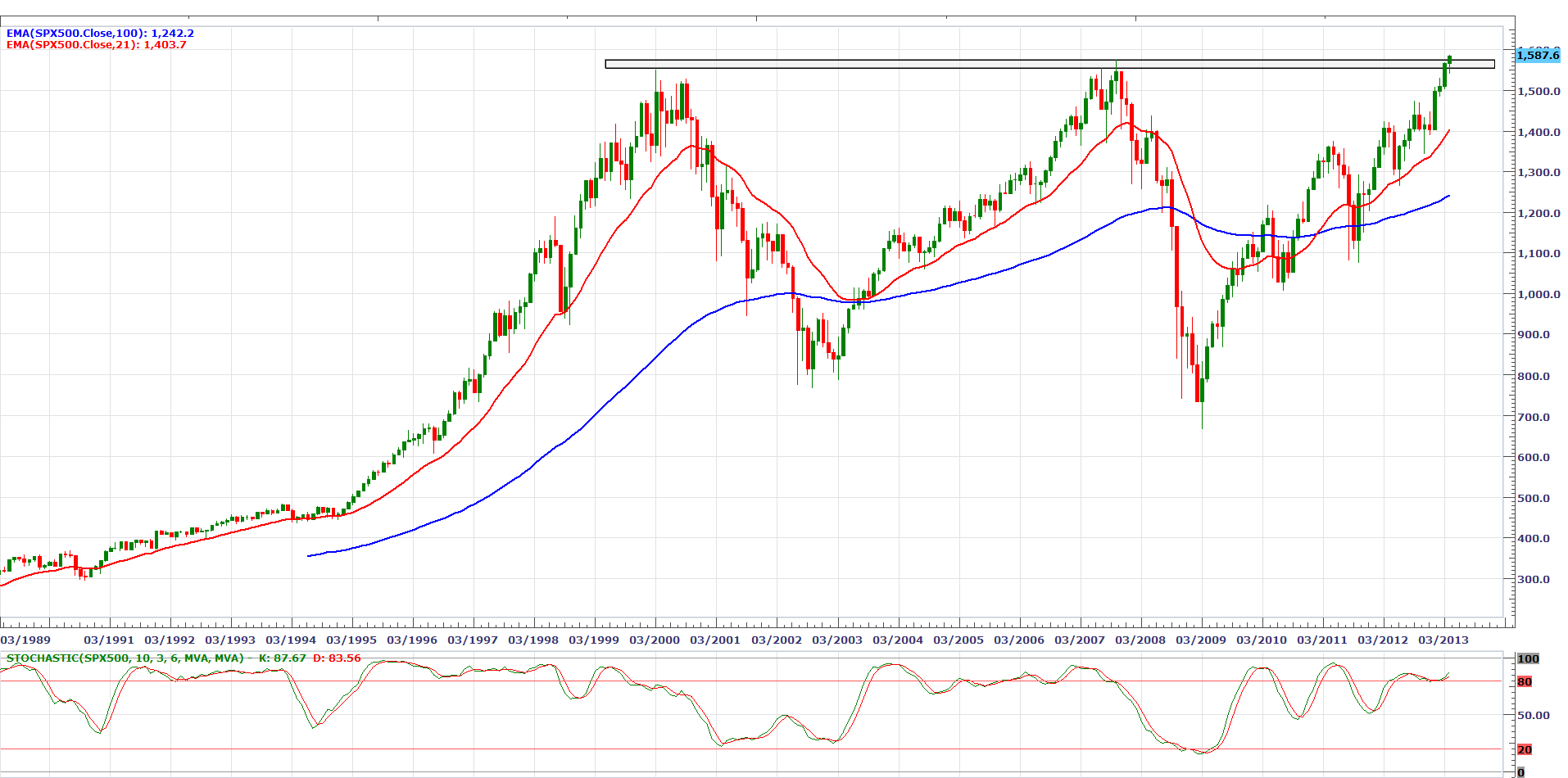Image resolution: width=1568 pixels, height=778 pixels.
Task: Click the 700.0 price axis label
Action: tap(1533, 417)
